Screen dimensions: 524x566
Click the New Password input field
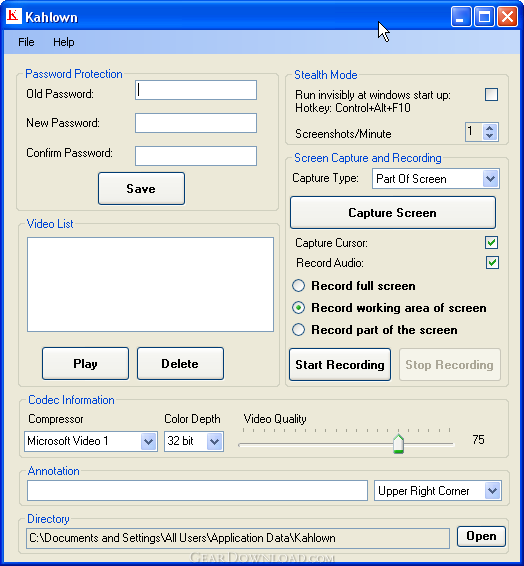coord(196,123)
